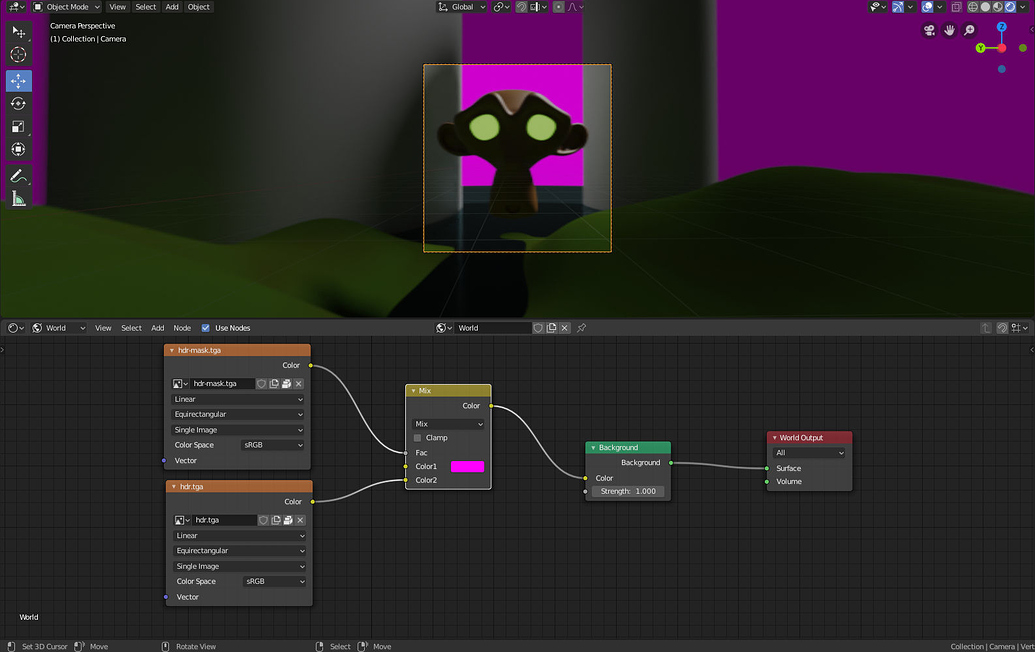Pin the World shading context
This screenshot has width=1035, height=652.
pyautogui.click(x=581, y=327)
